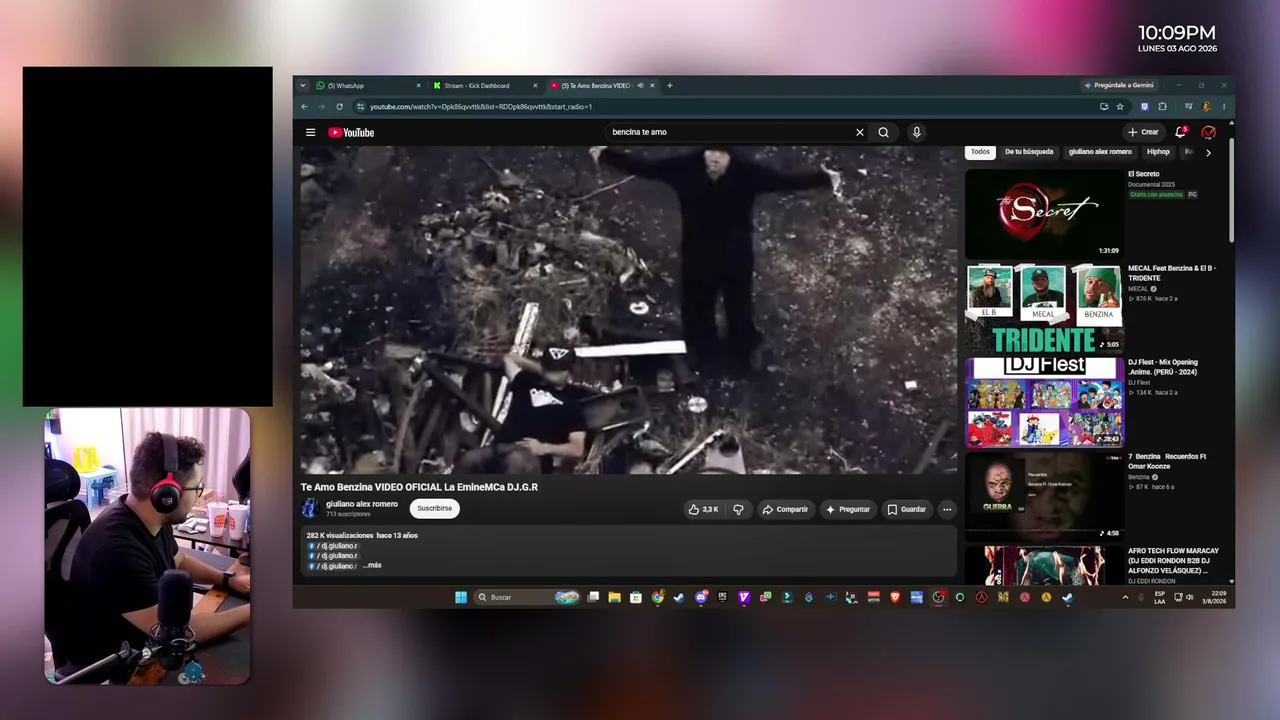This screenshot has height=720, width=1280.
Task: Open the YouTube account avatar menu
Action: pos(1208,132)
